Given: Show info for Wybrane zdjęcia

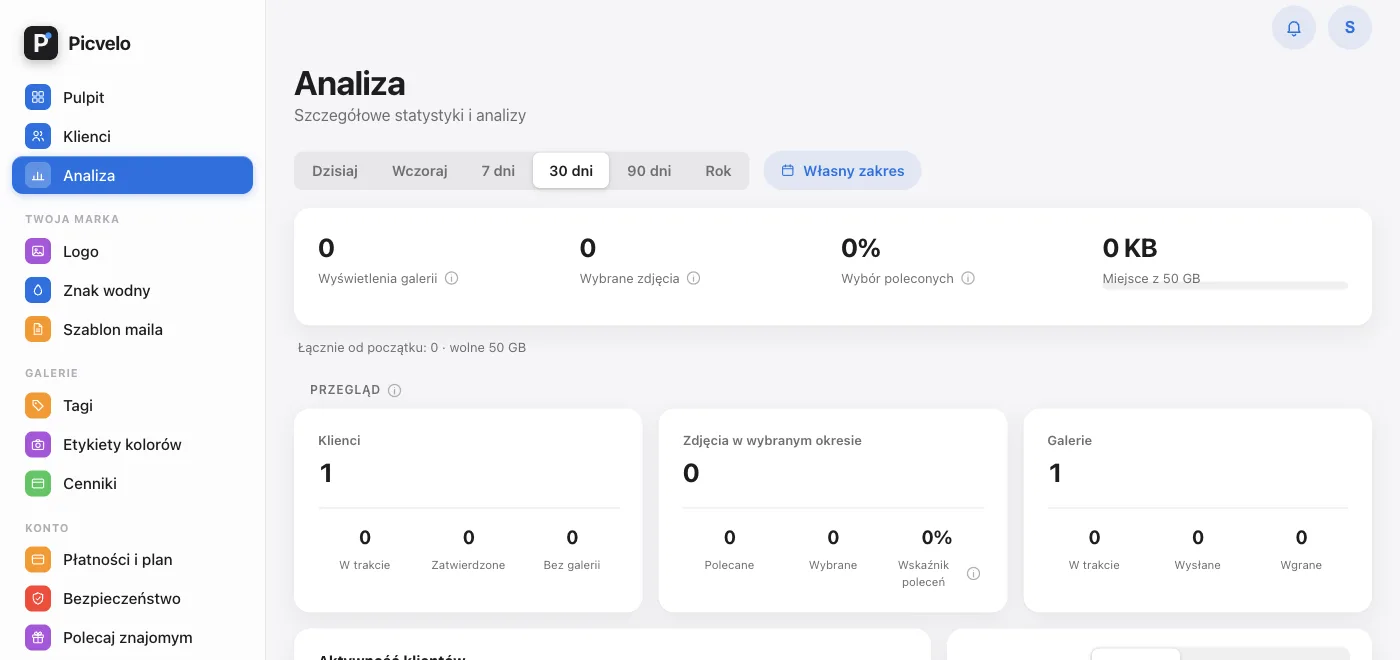Looking at the screenshot, I should [693, 279].
